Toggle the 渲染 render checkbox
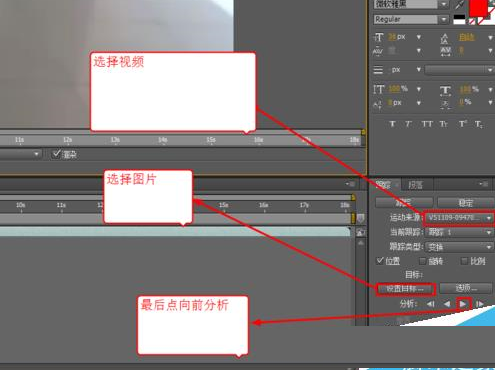The height and width of the screenshot is (370, 495). 56,154
